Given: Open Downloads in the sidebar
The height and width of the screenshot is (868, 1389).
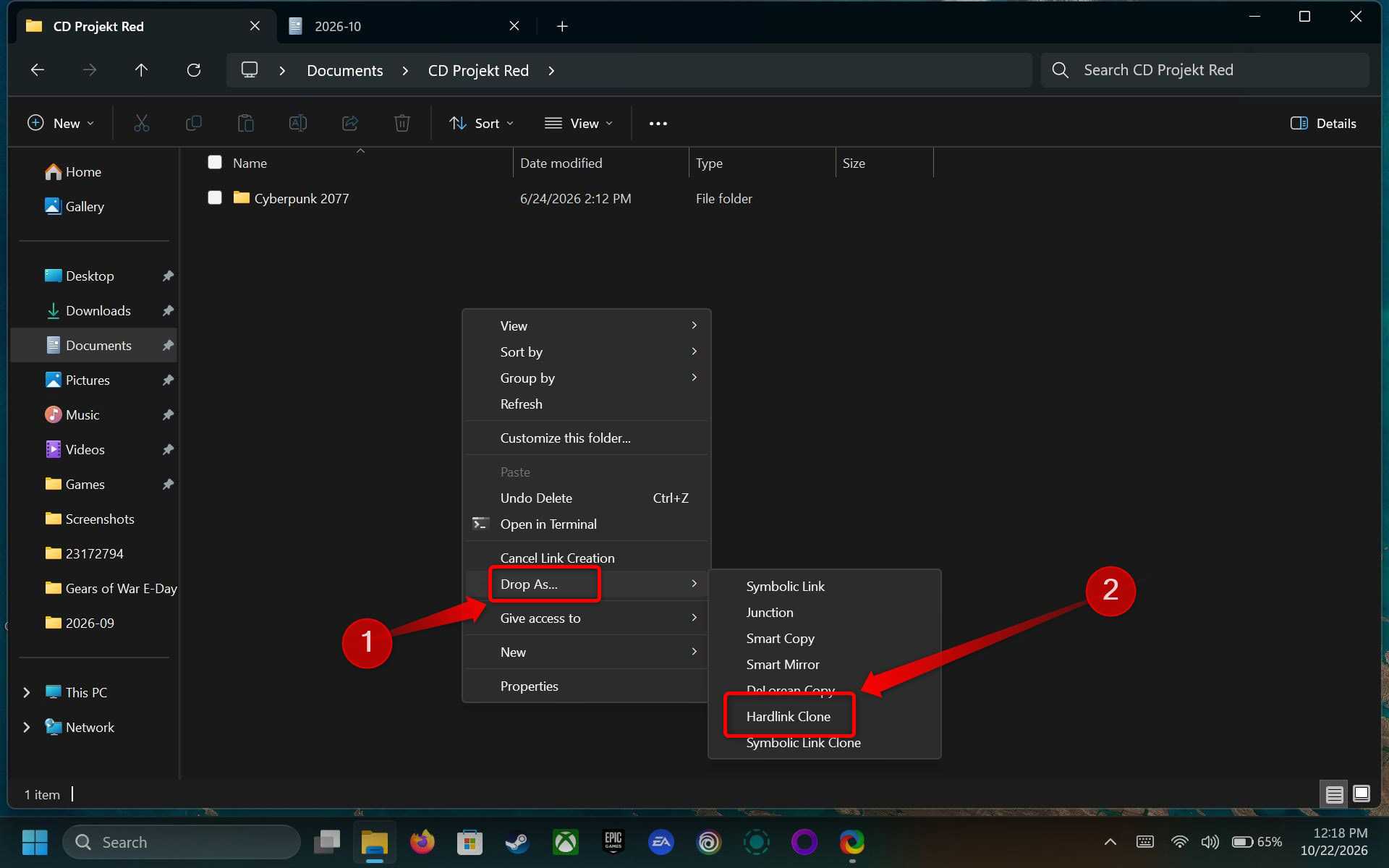Looking at the screenshot, I should pos(98,311).
